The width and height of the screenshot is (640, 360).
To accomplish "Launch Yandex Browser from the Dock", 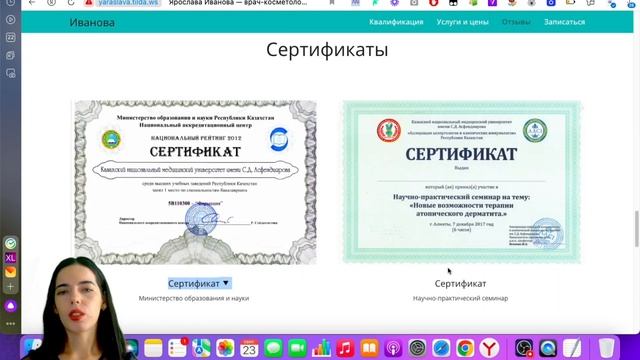I will [489, 349].
